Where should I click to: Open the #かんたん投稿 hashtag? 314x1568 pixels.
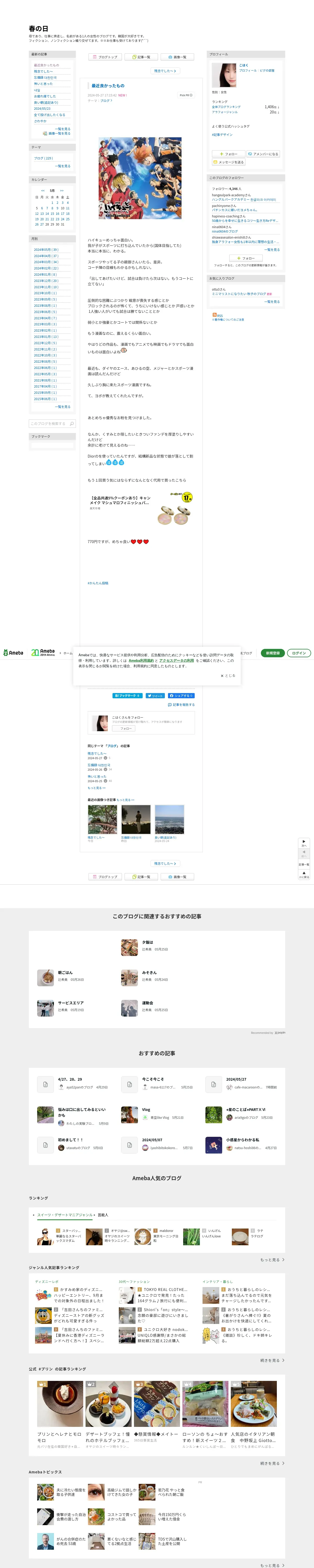pyautogui.click(x=98, y=583)
